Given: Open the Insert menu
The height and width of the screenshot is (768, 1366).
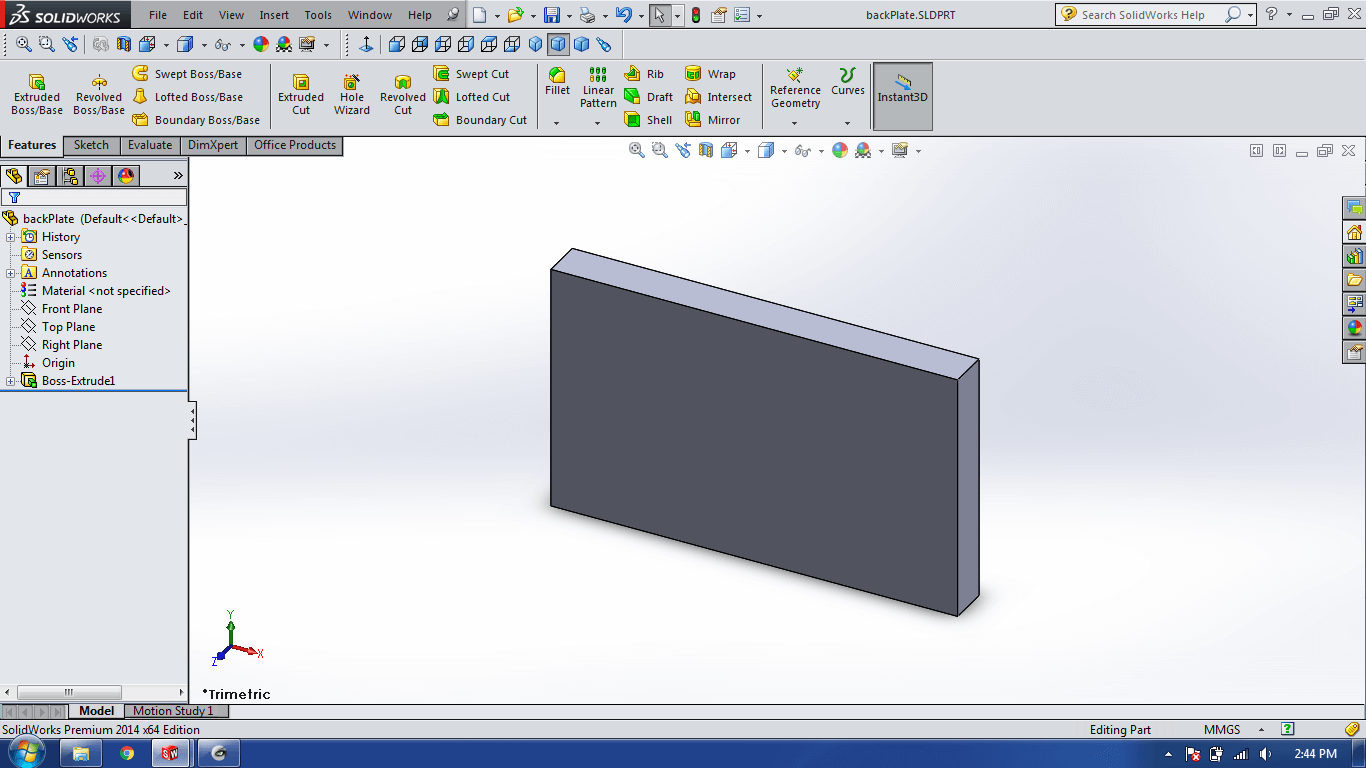Looking at the screenshot, I should click(x=274, y=15).
